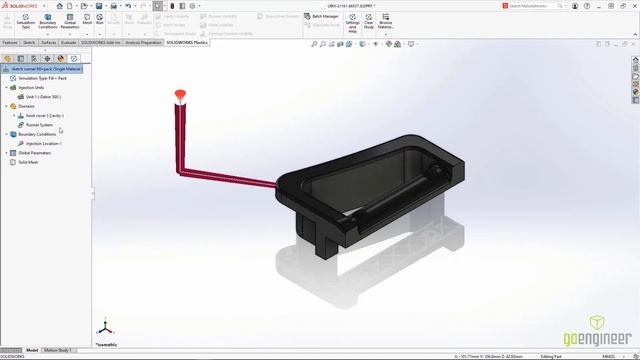Open the user login icon
640x360 pixels.
[575, 6]
